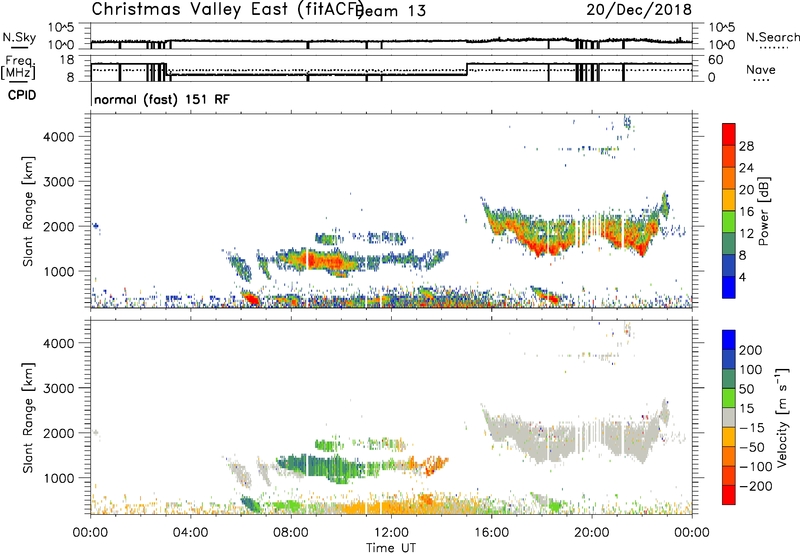The height and width of the screenshot is (554, 800).
Task: Click the Beam 13 label
Action: point(391,11)
